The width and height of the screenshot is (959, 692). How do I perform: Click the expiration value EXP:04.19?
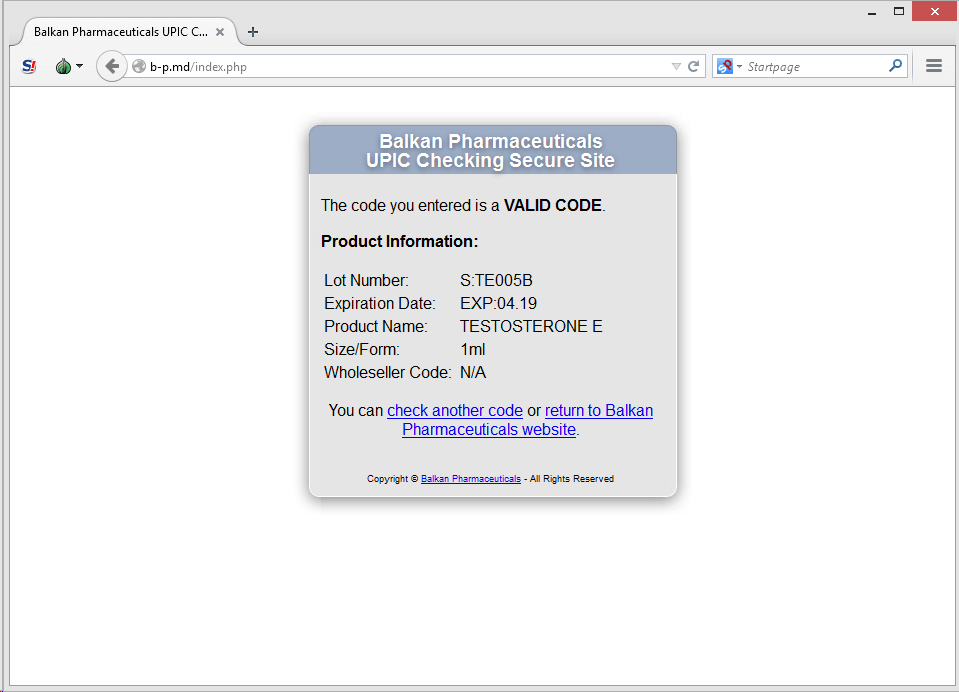coord(498,303)
